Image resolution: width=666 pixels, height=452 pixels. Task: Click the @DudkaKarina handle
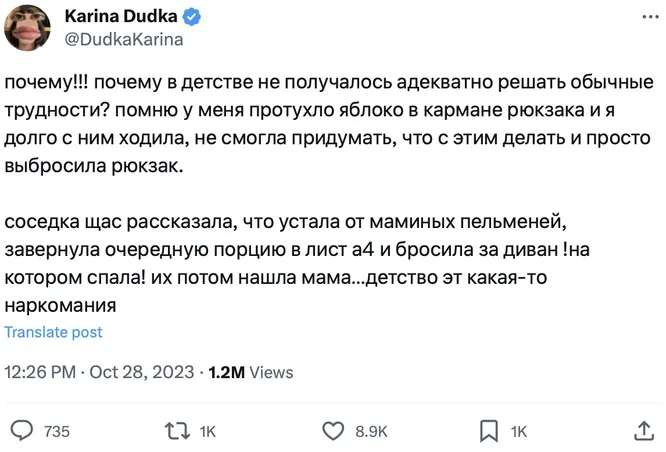(124, 40)
